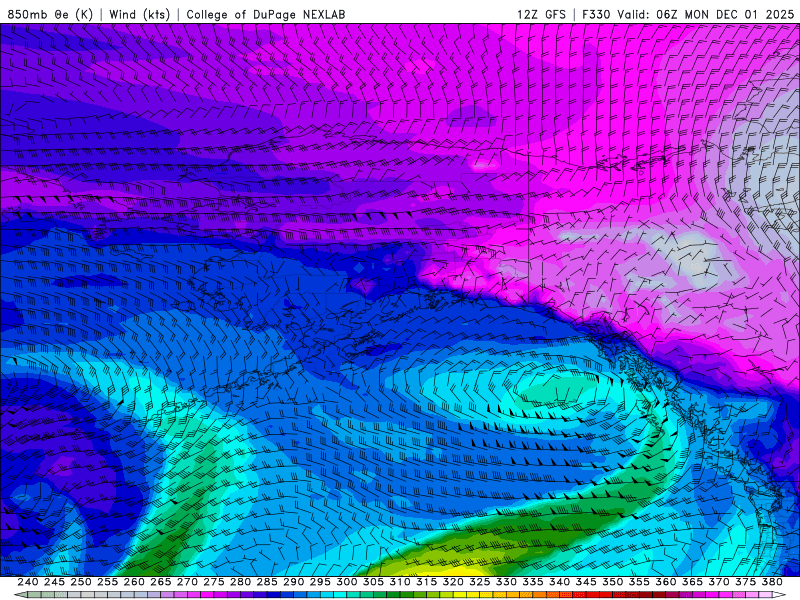The image size is (800, 600).
Task: Click the 'Valid: 06Z MON DEC 01 2025' text
Action: 706,14
